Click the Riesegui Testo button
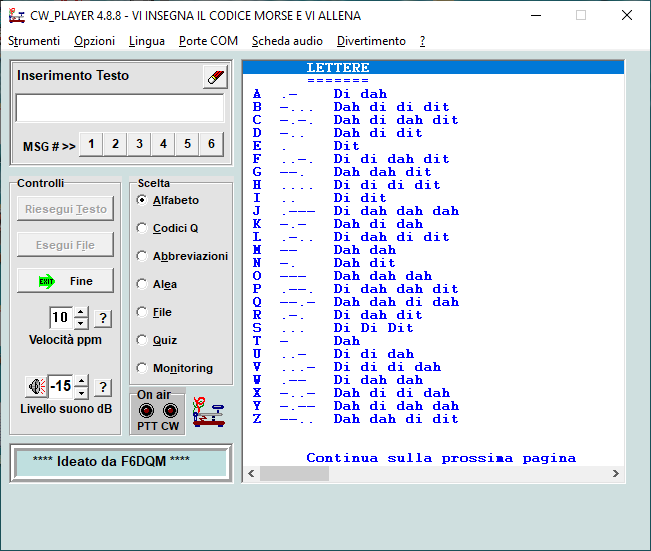The width and height of the screenshot is (651, 551). tap(65, 208)
